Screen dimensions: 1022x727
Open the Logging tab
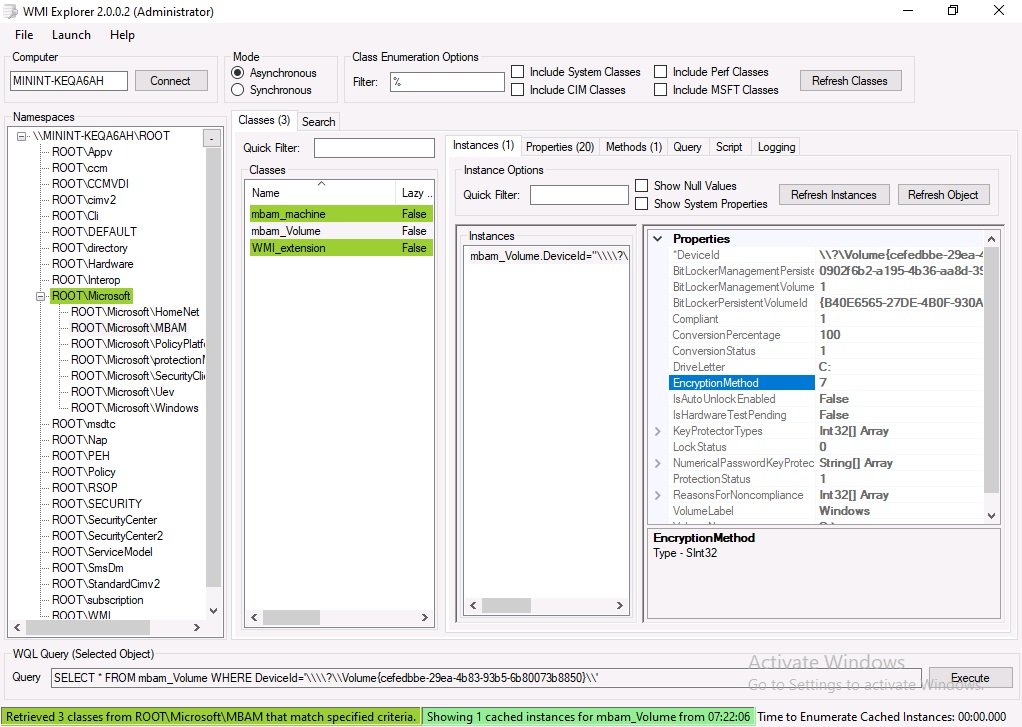tap(776, 147)
